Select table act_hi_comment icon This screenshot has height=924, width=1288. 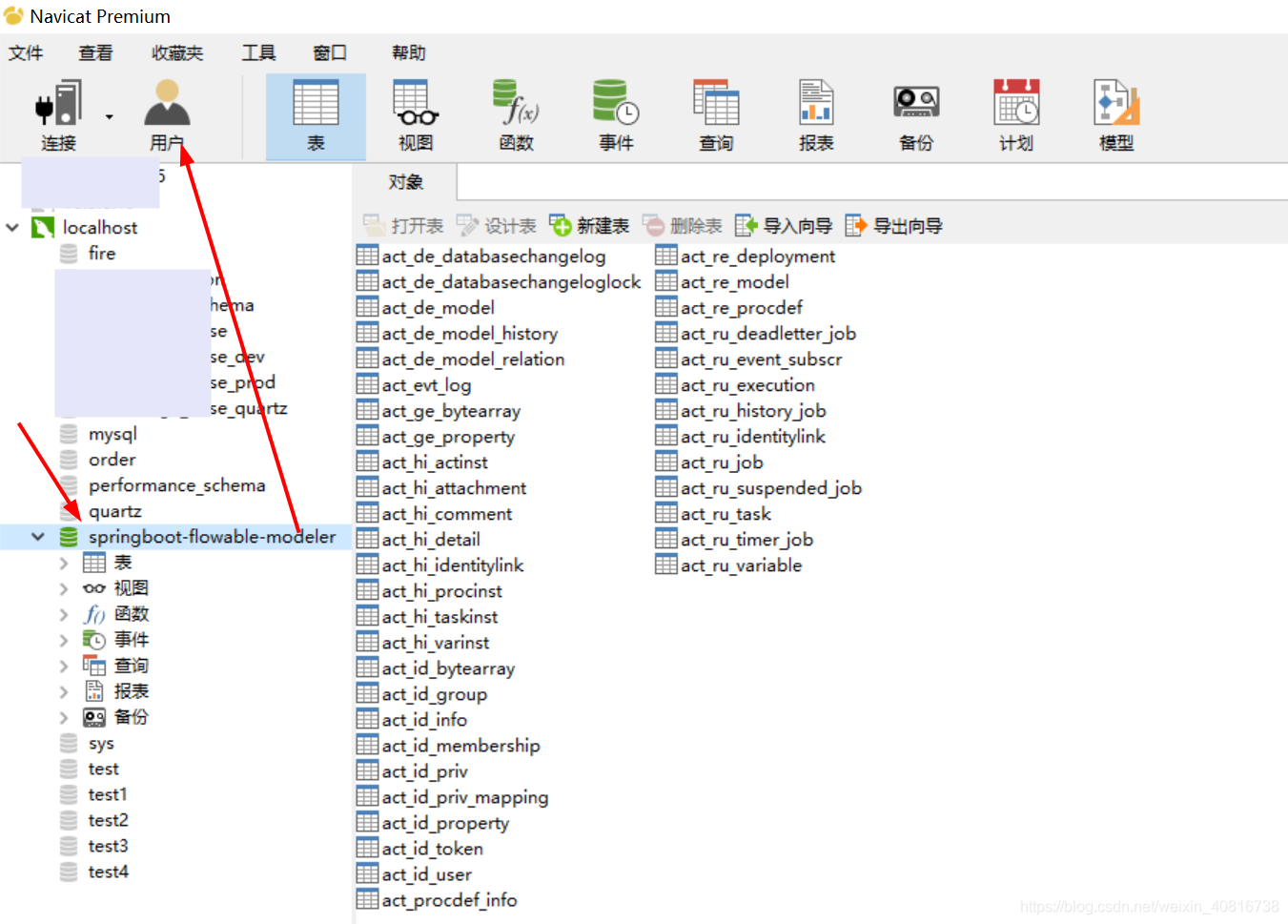[x=367, y=513]
